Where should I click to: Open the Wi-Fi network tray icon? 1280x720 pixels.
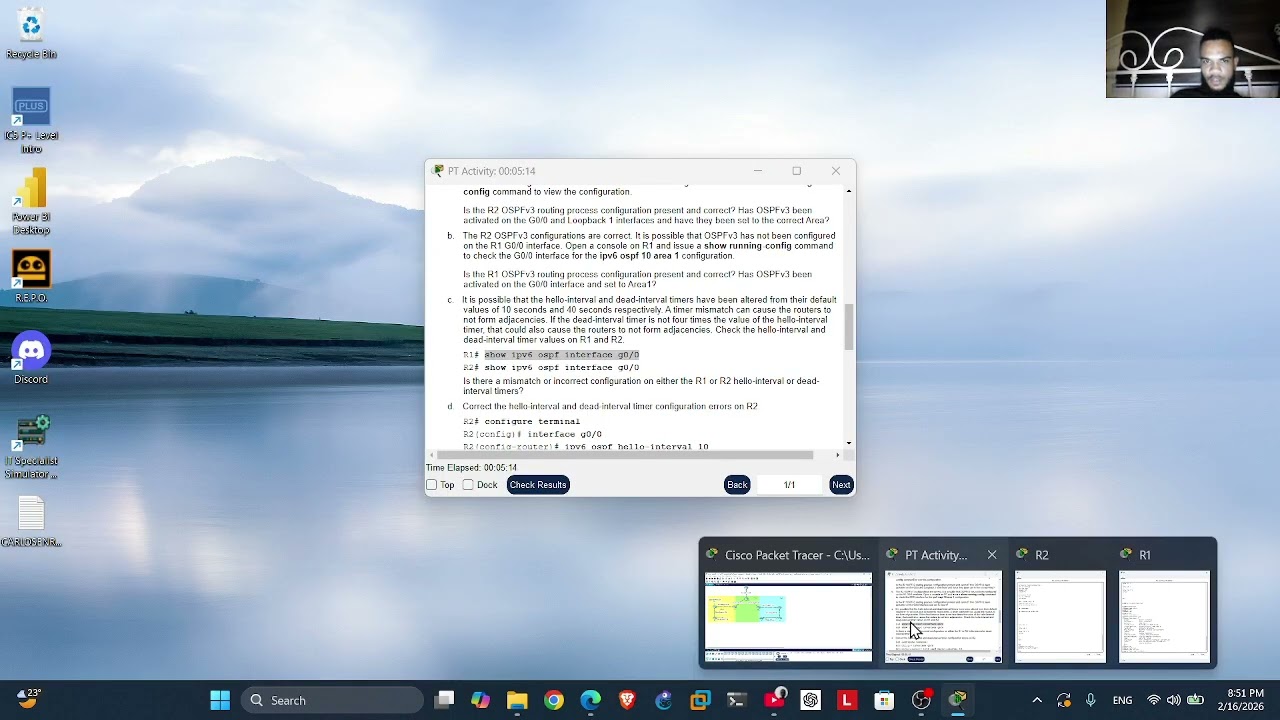[1154, 700]
